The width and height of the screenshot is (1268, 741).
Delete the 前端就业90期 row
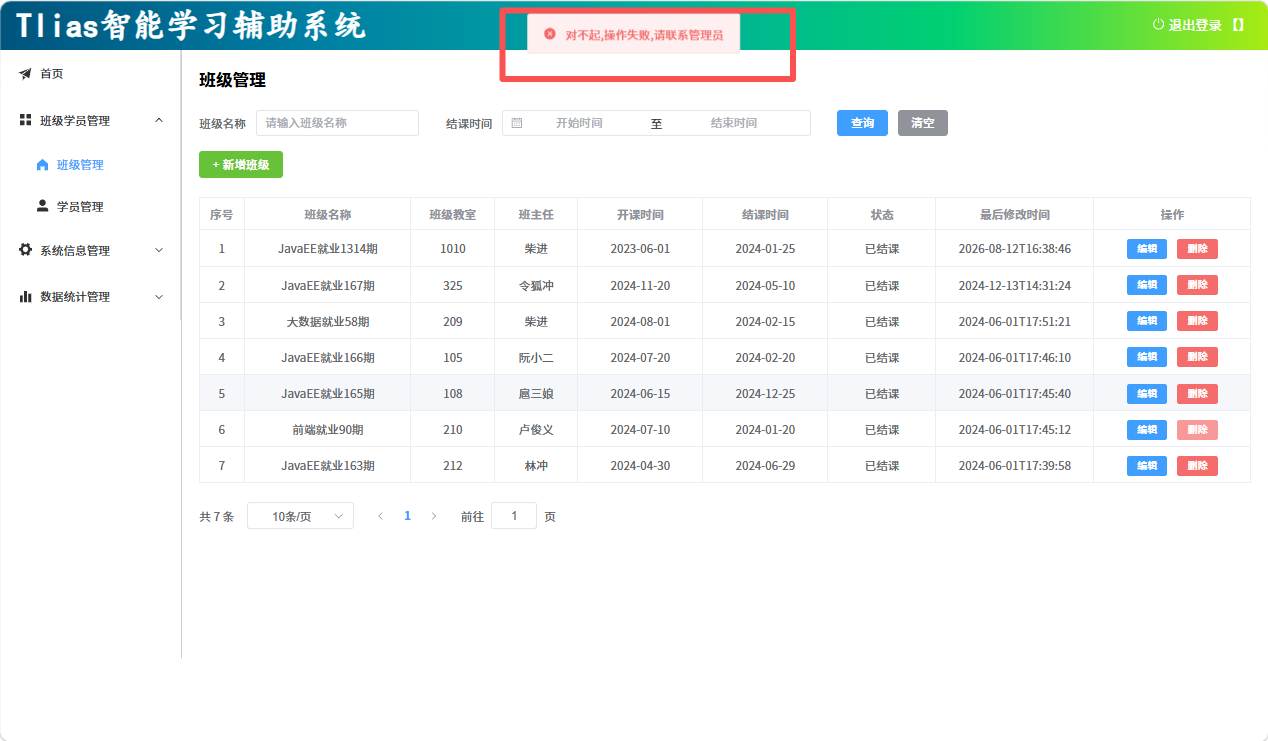(x=1197, y=430)
